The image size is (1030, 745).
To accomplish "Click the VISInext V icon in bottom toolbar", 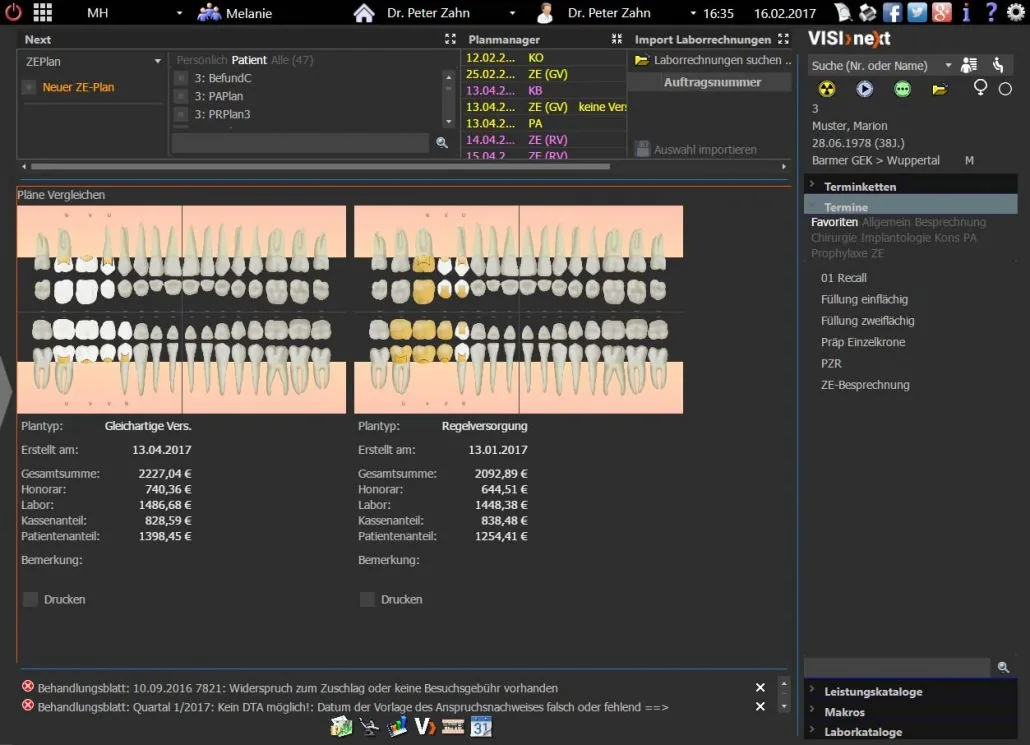I will 425,727.
